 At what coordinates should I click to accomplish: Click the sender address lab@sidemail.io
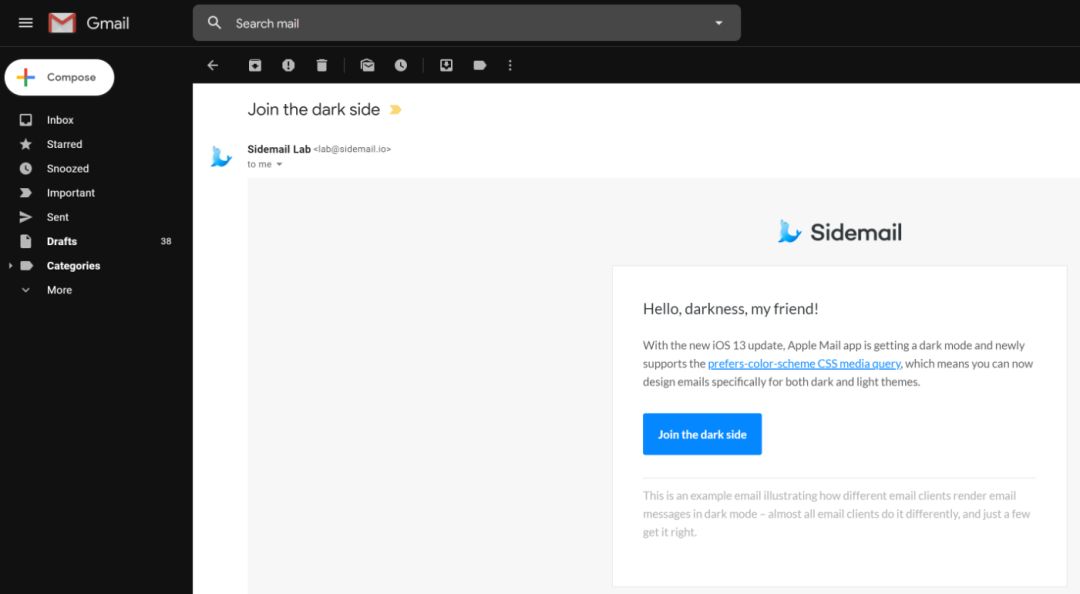coord(352,150)
